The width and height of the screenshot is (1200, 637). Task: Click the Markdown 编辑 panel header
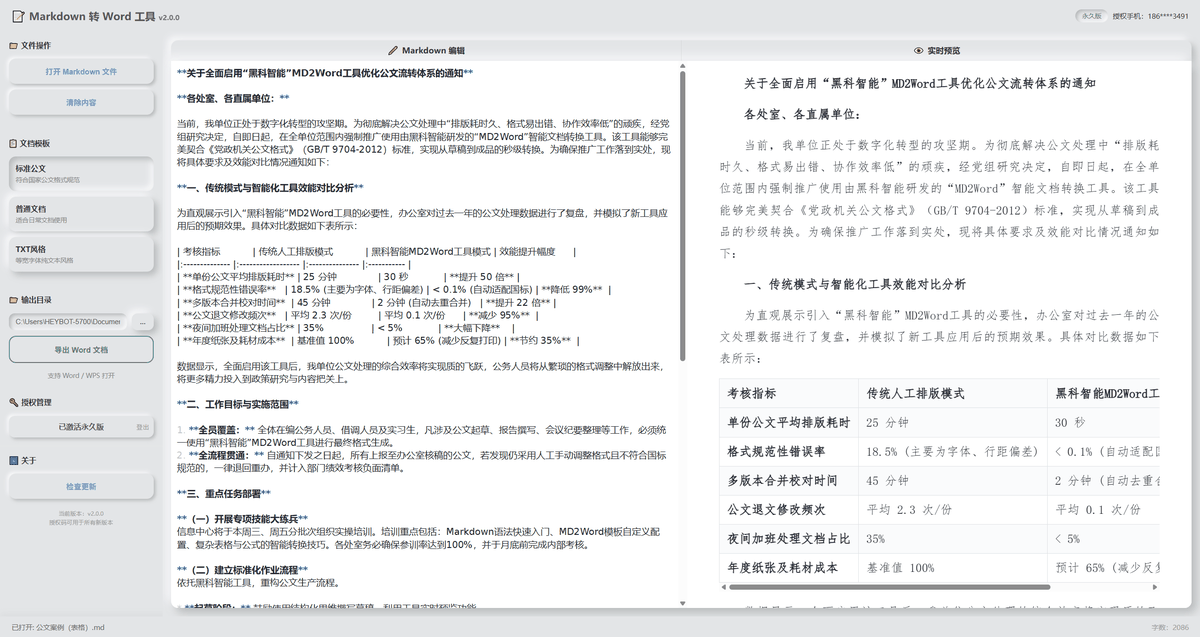(x=426, y=50)
